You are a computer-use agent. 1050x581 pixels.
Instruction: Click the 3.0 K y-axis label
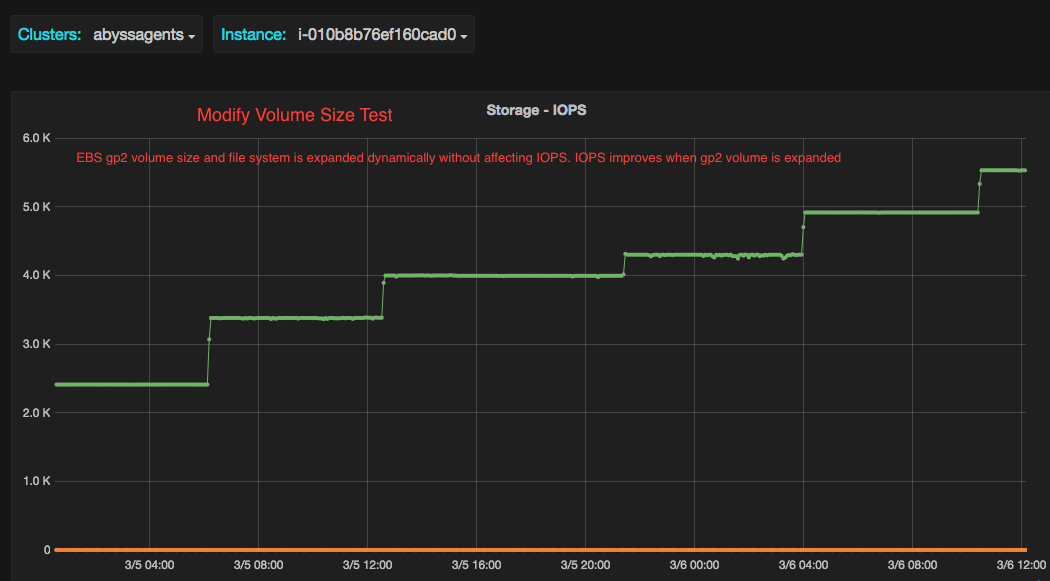pyautogui.click(x=36, y=343)
